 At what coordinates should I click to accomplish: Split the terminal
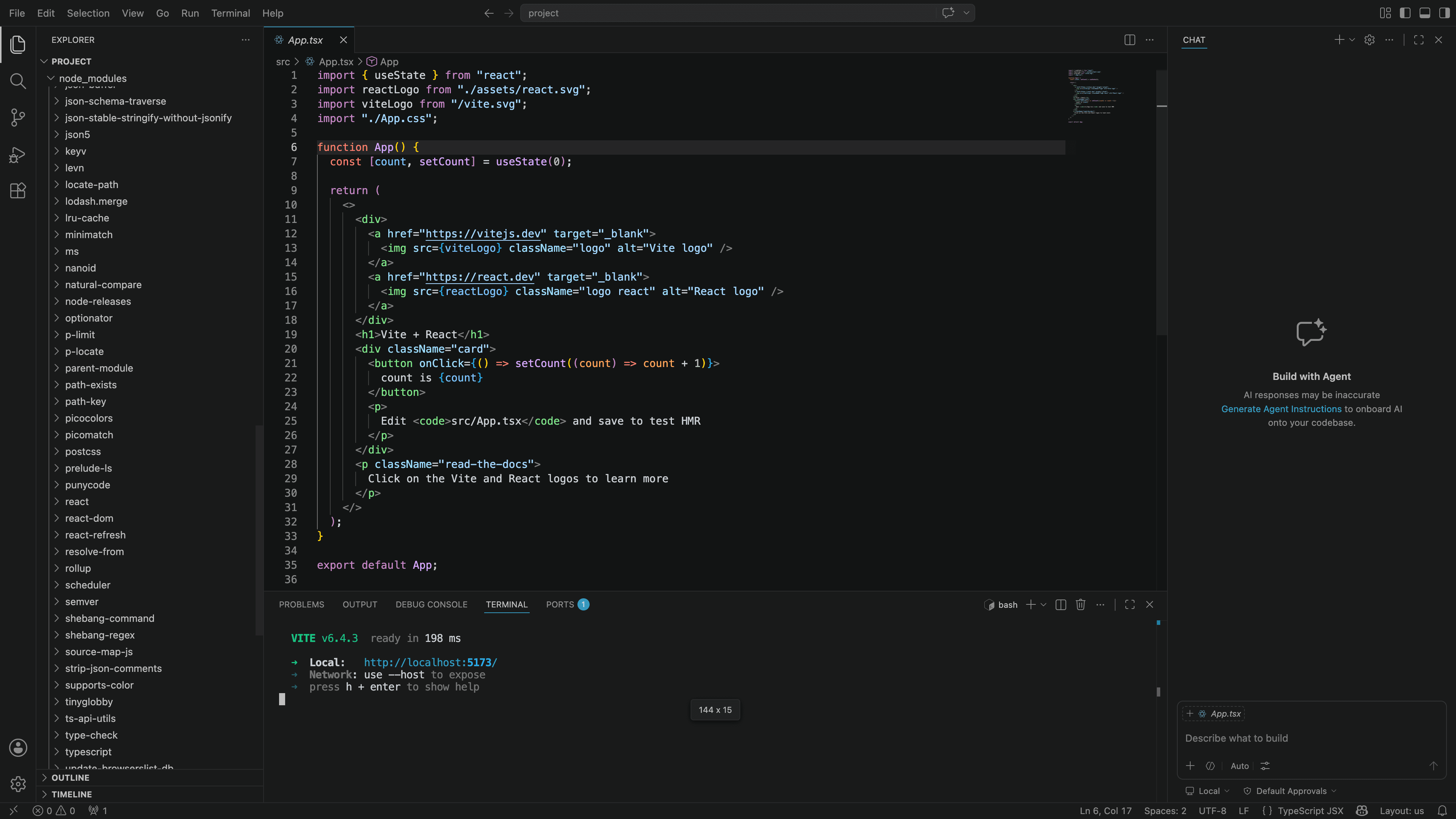[1061, 604]
